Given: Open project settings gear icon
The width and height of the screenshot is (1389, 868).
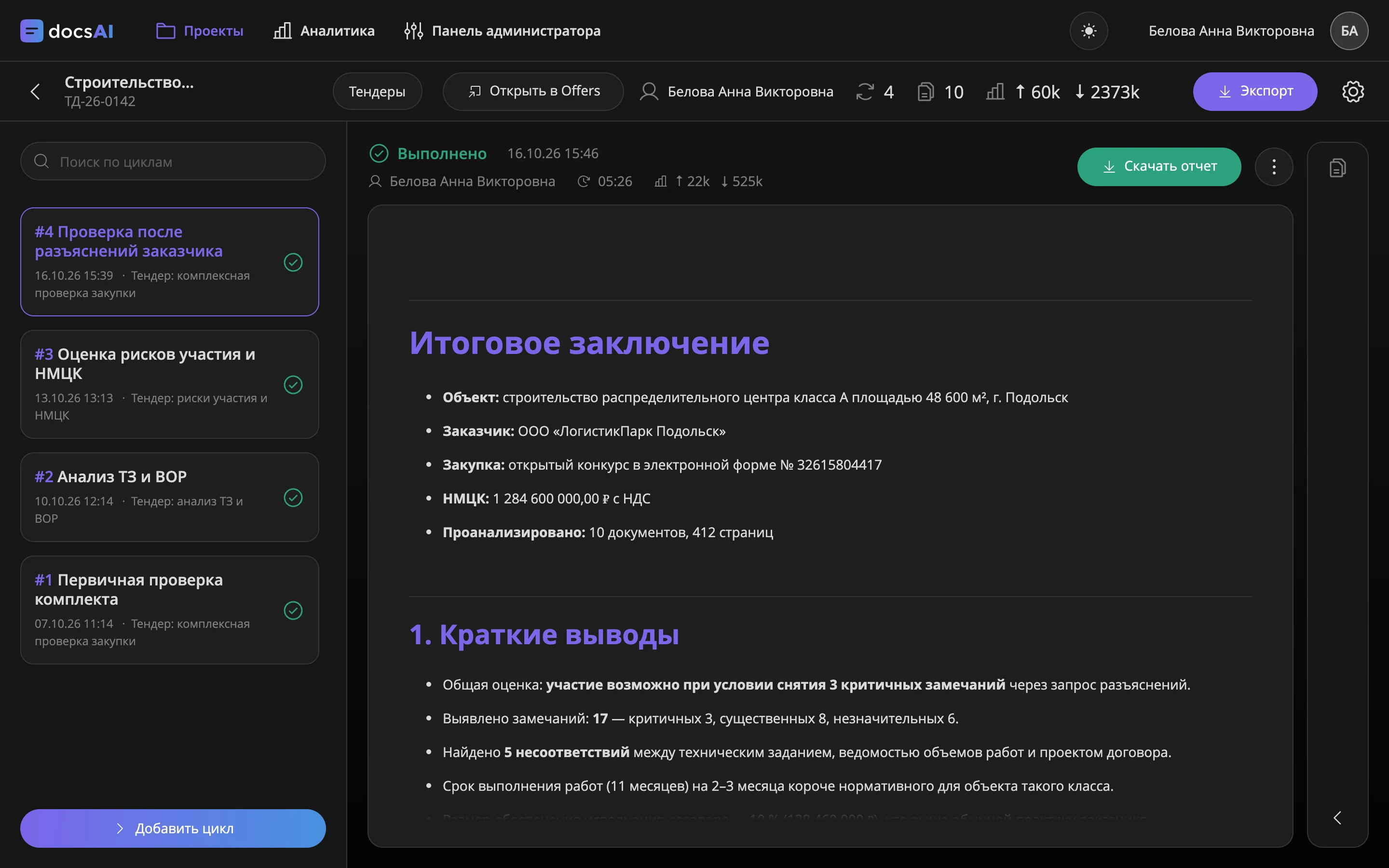Looking at the screenshot, I should coord(1353,91).
